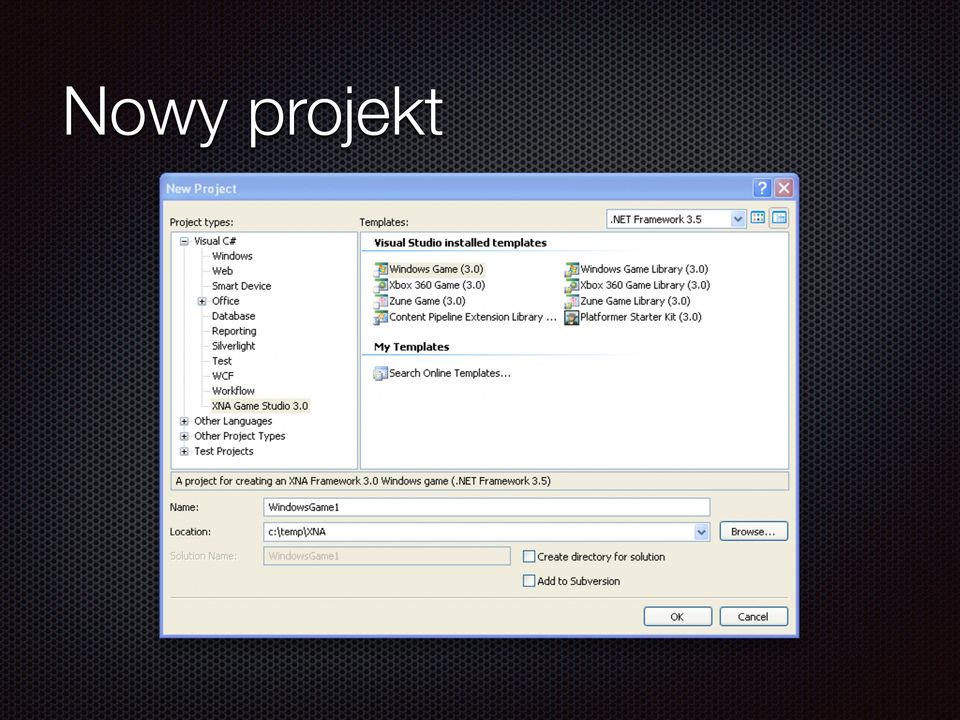This screenshot has height=720, width=960.
Task: Close the New Project dialog
Action: (784, 188)
